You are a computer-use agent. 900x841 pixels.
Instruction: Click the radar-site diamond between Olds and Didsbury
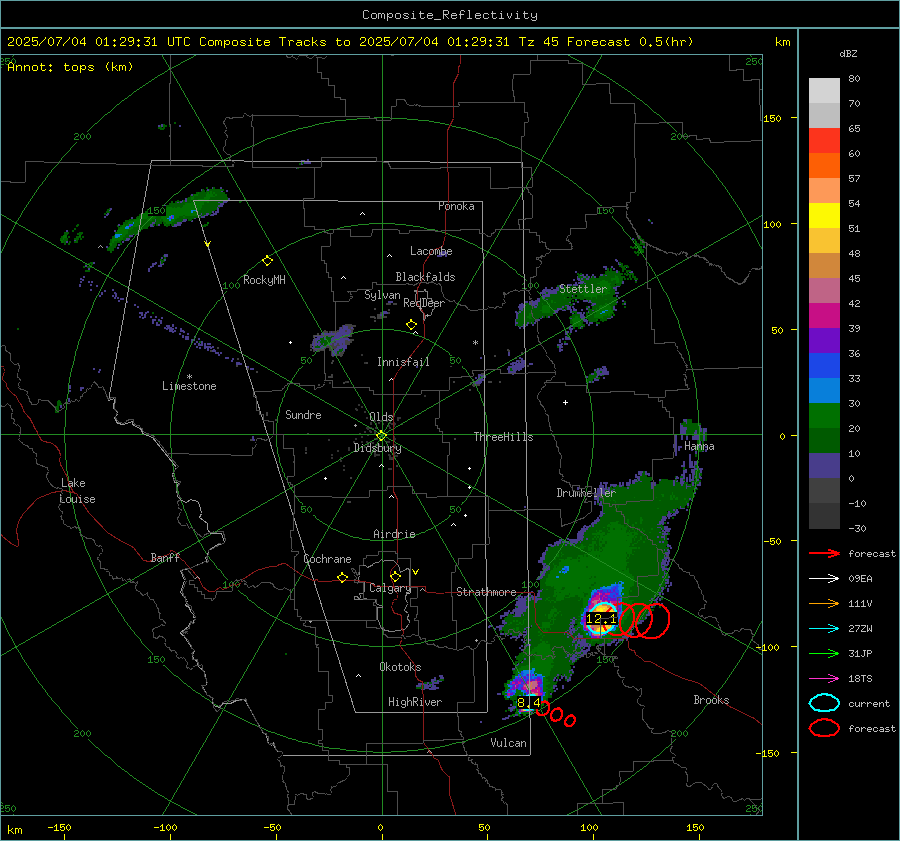tap(381, 436)
